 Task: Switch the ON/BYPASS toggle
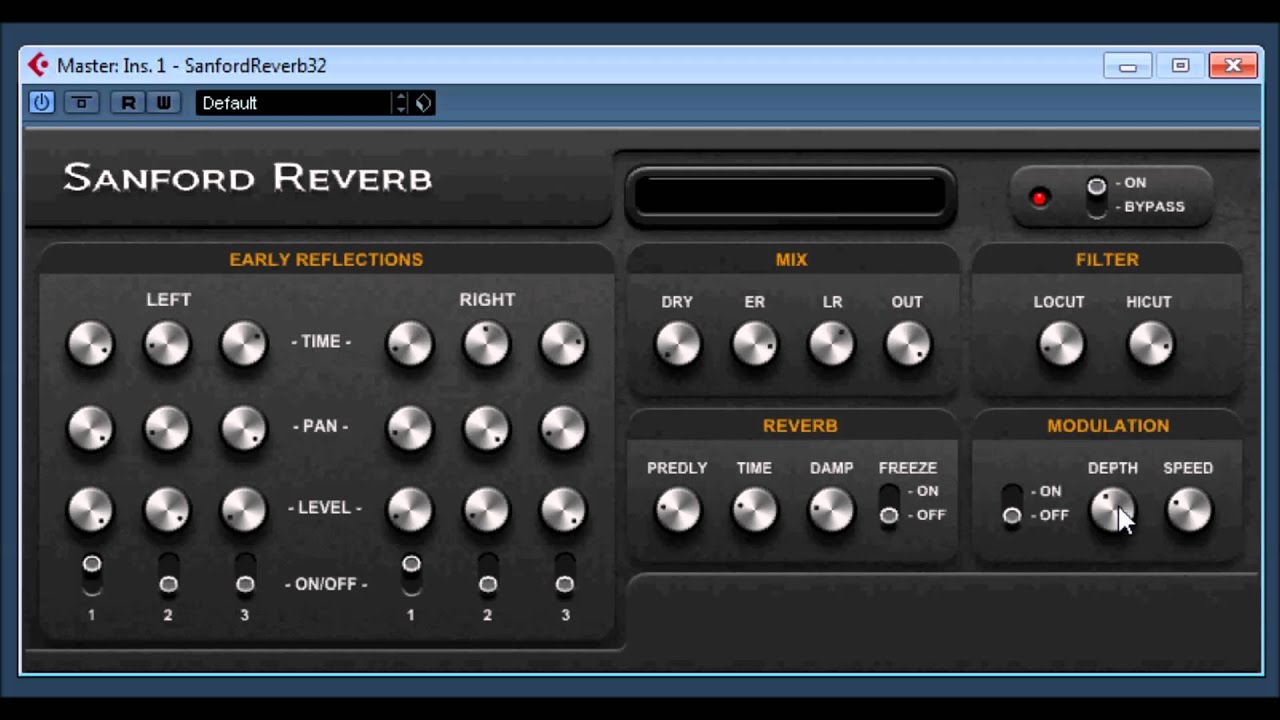1097,195
